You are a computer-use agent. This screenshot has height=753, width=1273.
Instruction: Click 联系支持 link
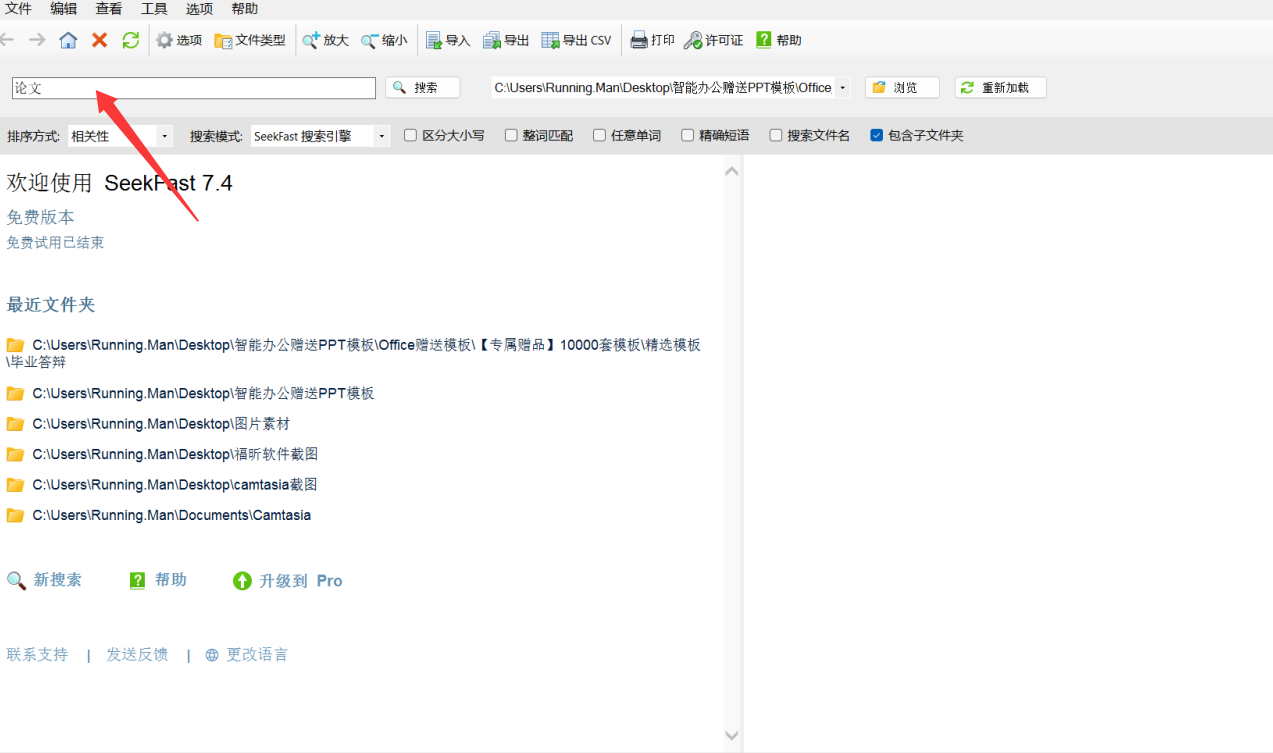point(37,655)
